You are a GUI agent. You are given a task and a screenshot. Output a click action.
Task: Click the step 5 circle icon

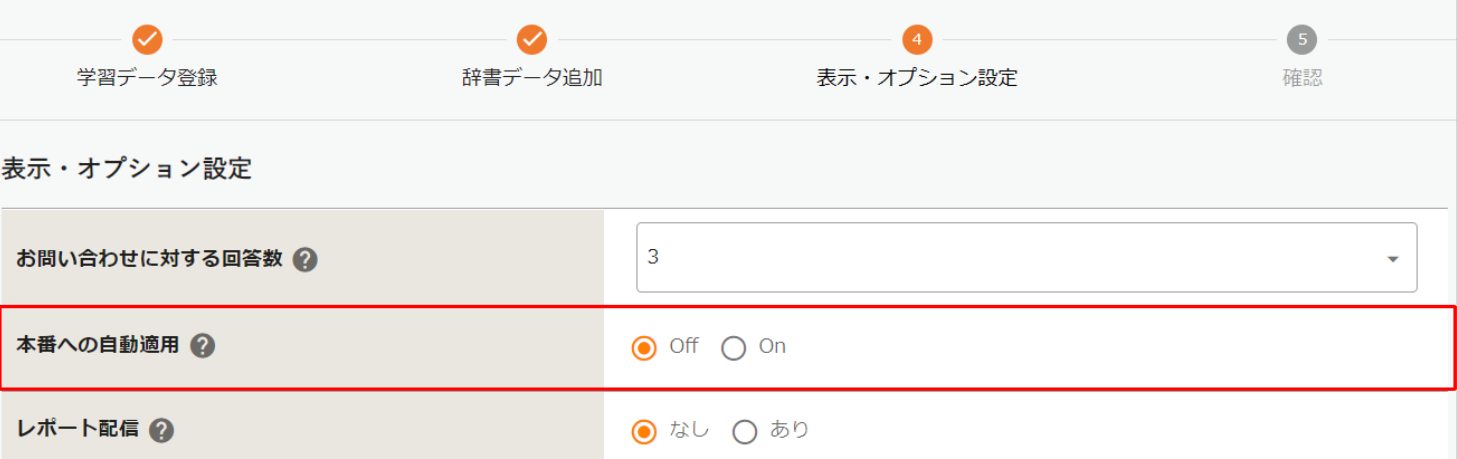[1302, 40]
